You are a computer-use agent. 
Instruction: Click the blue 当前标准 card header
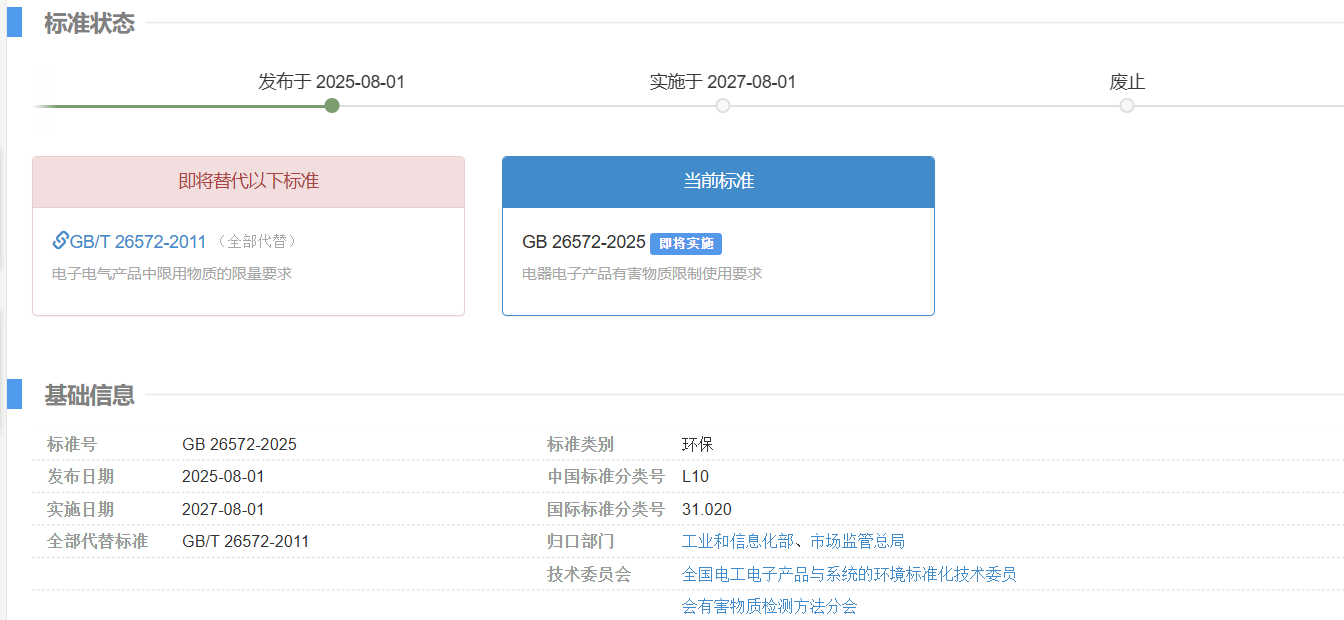pos(718,182)
